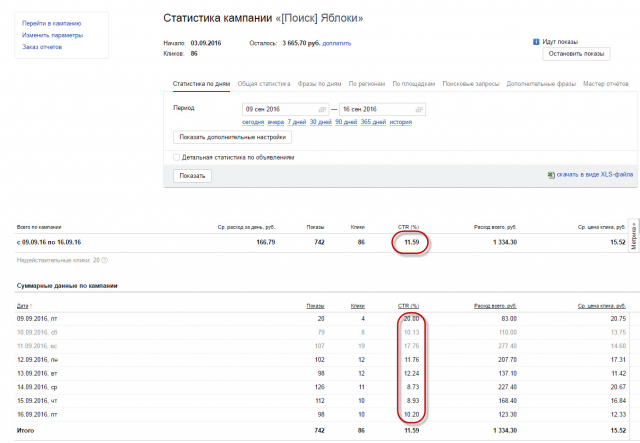Click CTR value 12.24 for 13.09.2016
The height and width of the screenshot is (443, 640).
pos(411,374)
